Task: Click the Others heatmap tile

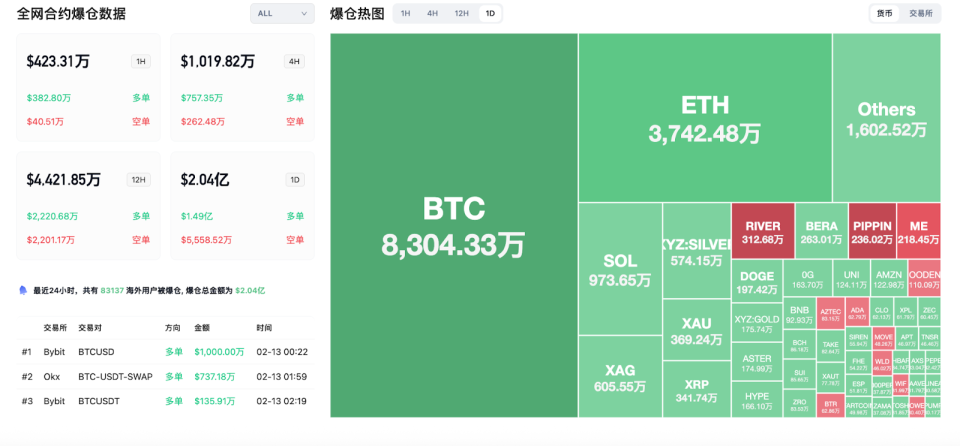Action: pyautogui.click(x=886, y=118)
